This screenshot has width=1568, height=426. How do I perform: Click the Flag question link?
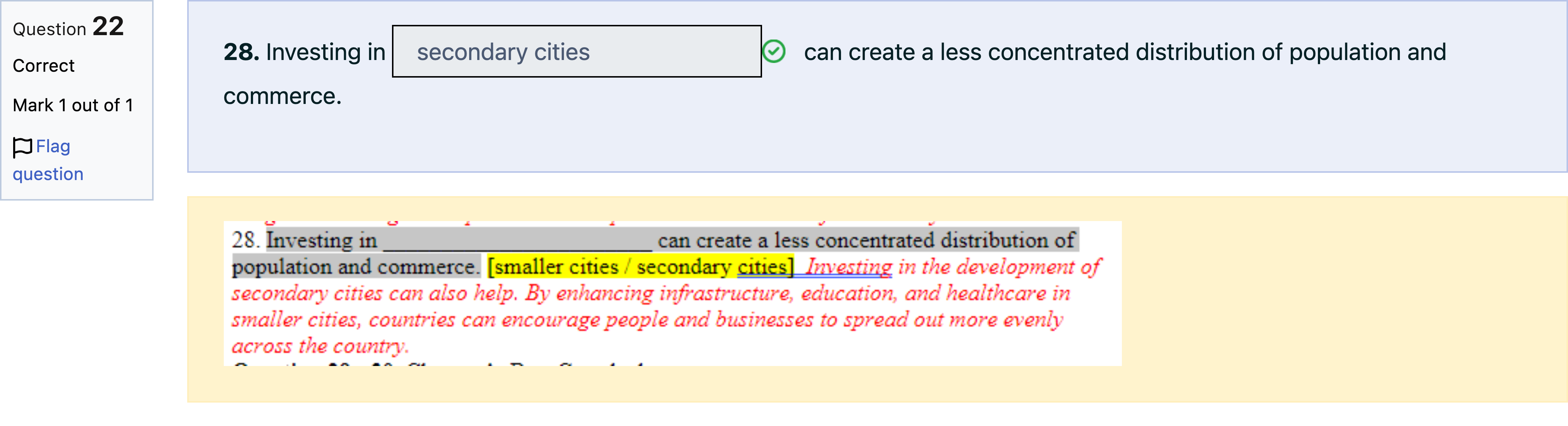48,160
